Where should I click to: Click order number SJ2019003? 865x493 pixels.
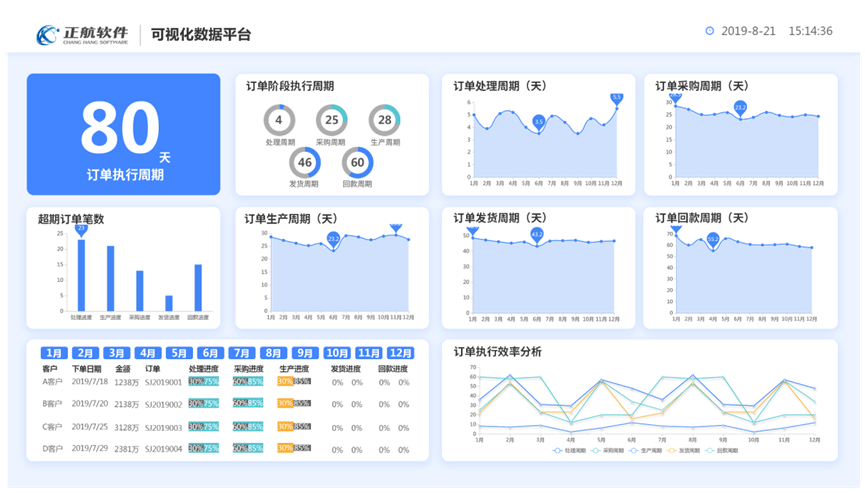click(x=163, y=427)
